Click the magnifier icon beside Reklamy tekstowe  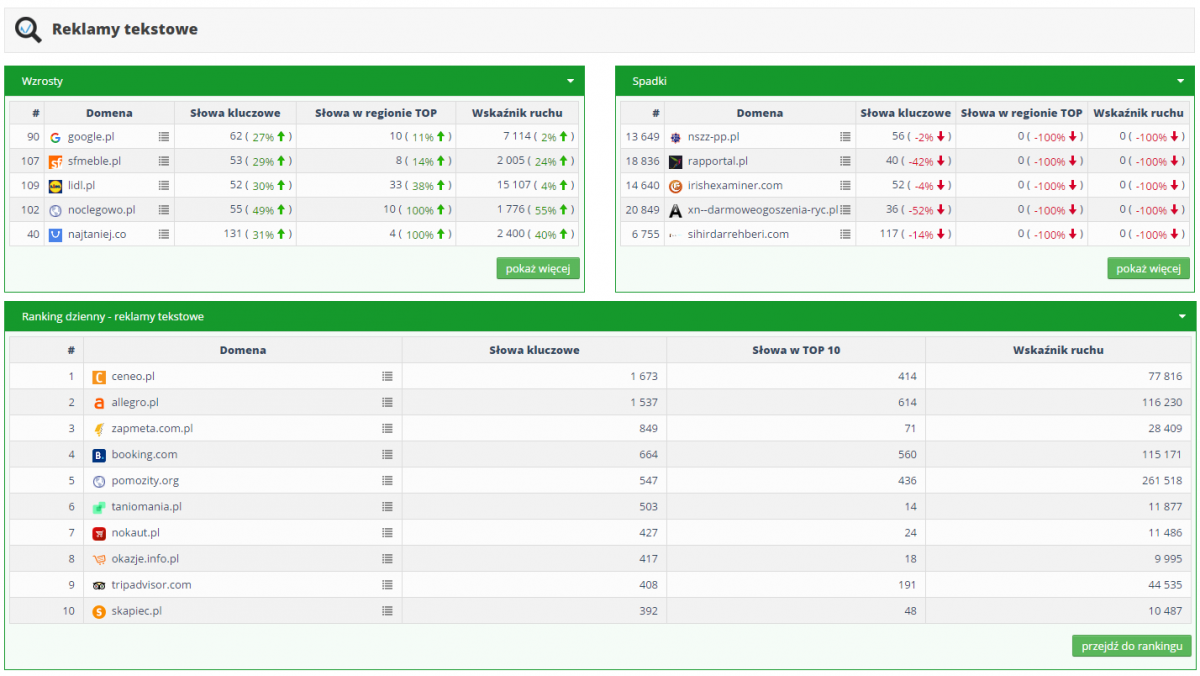point(28,30)
